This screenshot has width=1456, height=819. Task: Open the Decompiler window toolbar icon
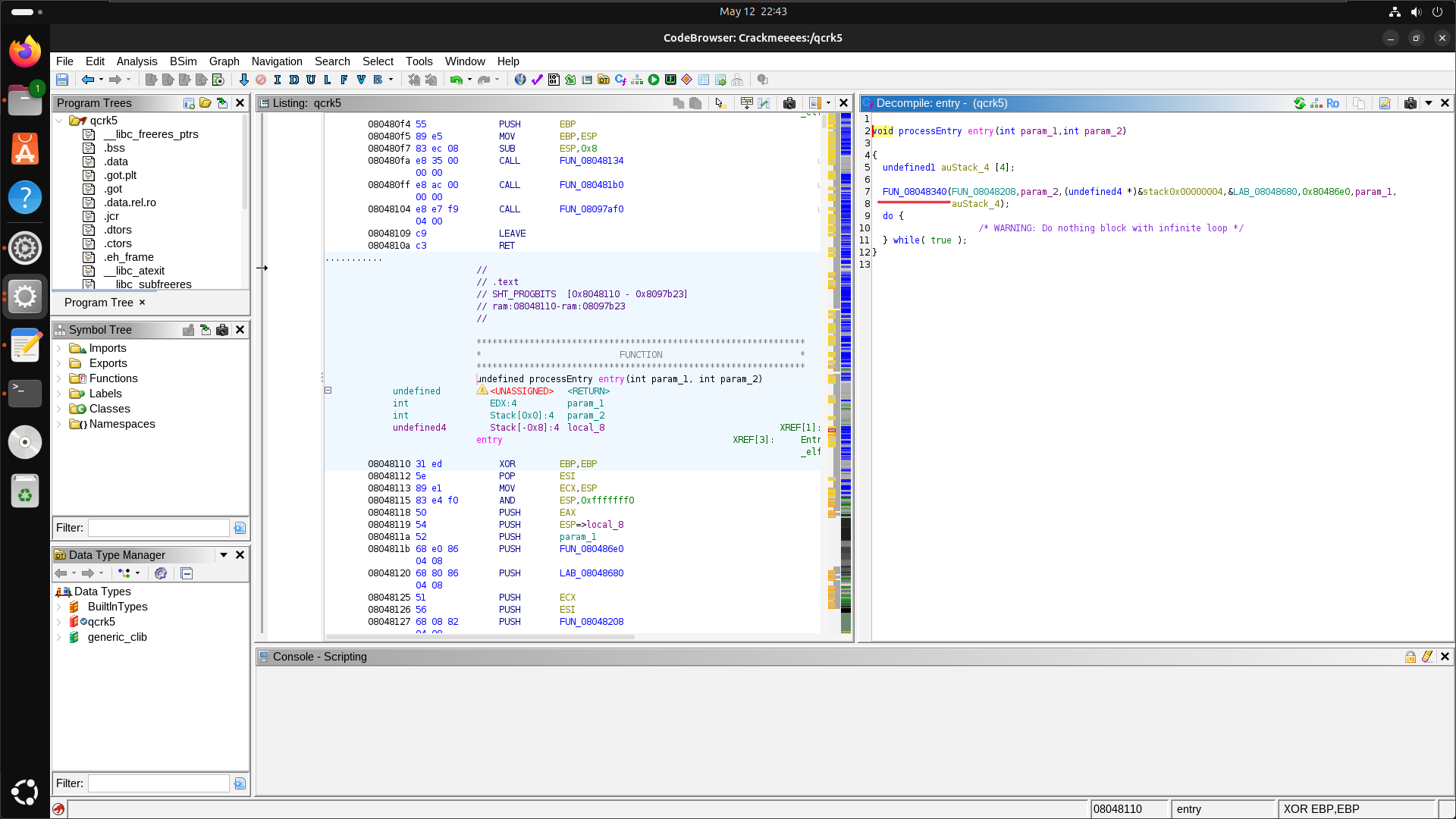620,80
